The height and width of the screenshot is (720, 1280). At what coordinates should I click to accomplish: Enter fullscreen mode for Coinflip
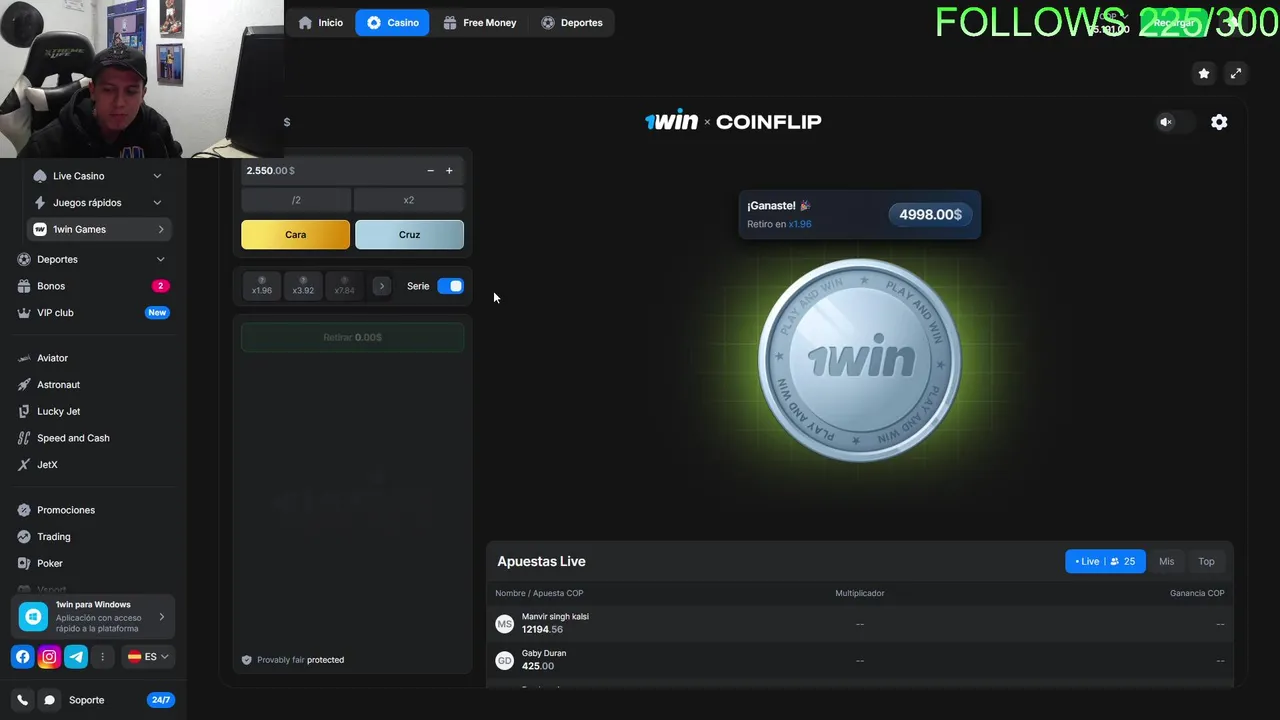tap(1236, 73)
